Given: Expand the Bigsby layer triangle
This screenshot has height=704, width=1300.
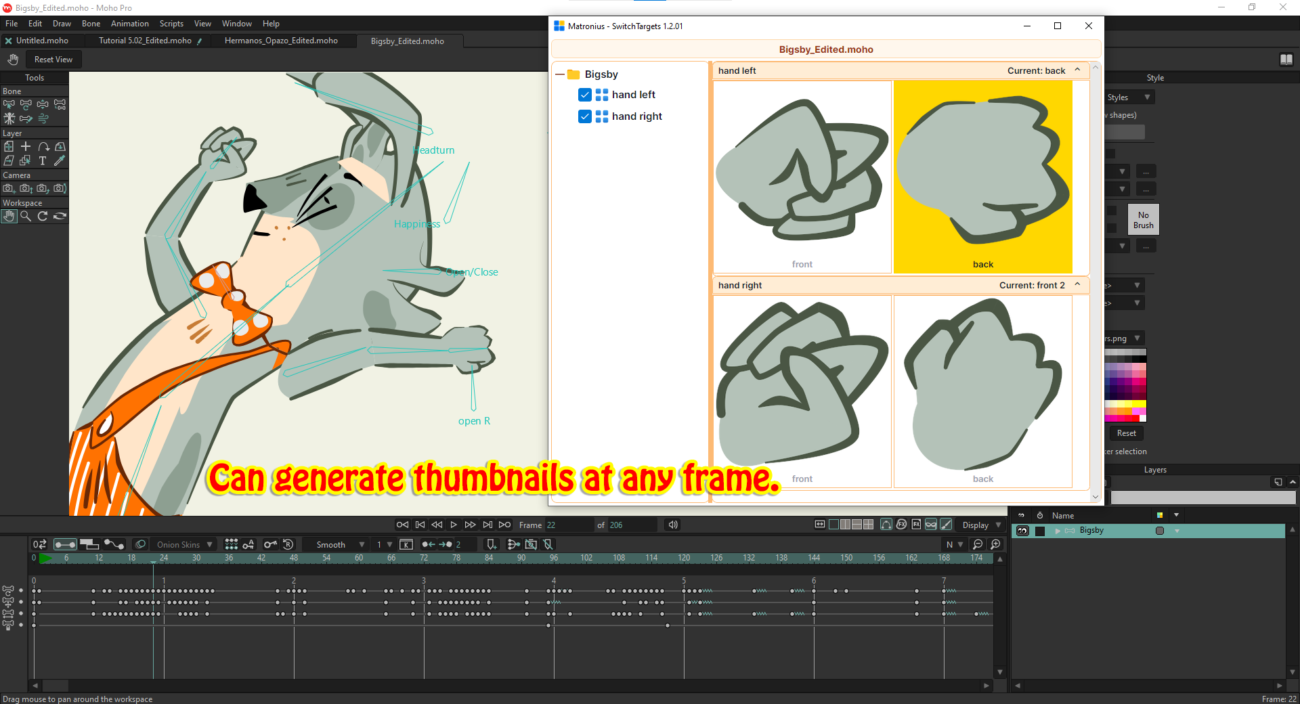Looking at the screenshot, I should click(1058, 531).
